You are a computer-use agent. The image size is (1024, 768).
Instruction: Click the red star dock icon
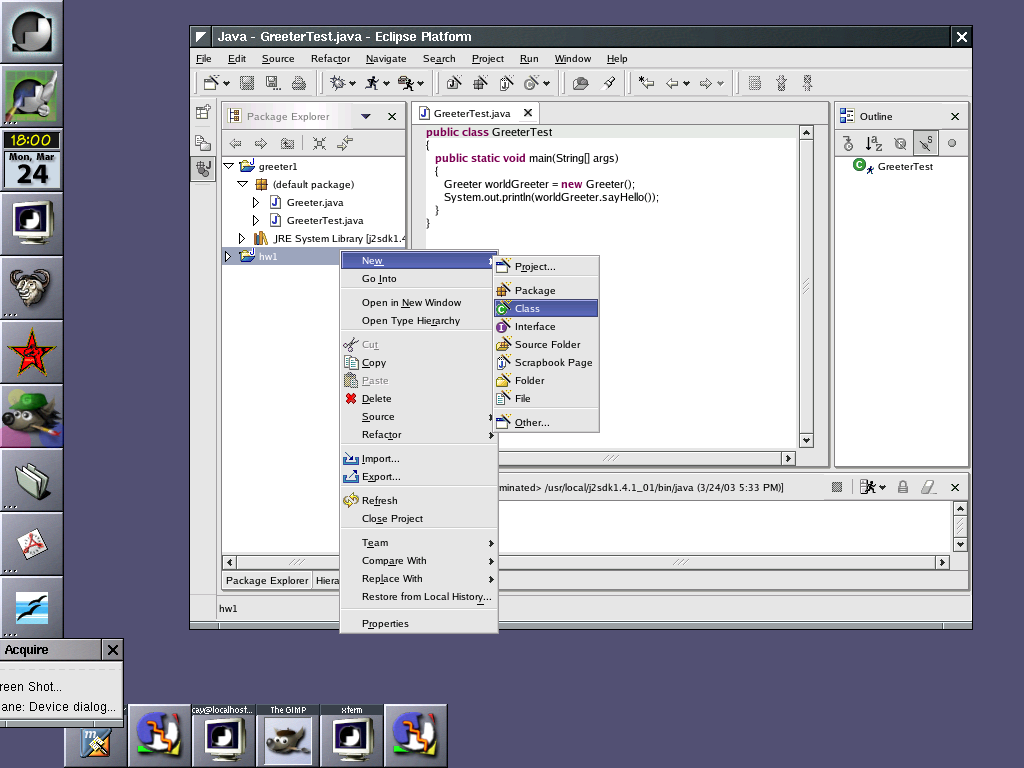click(x=31, y=352)
